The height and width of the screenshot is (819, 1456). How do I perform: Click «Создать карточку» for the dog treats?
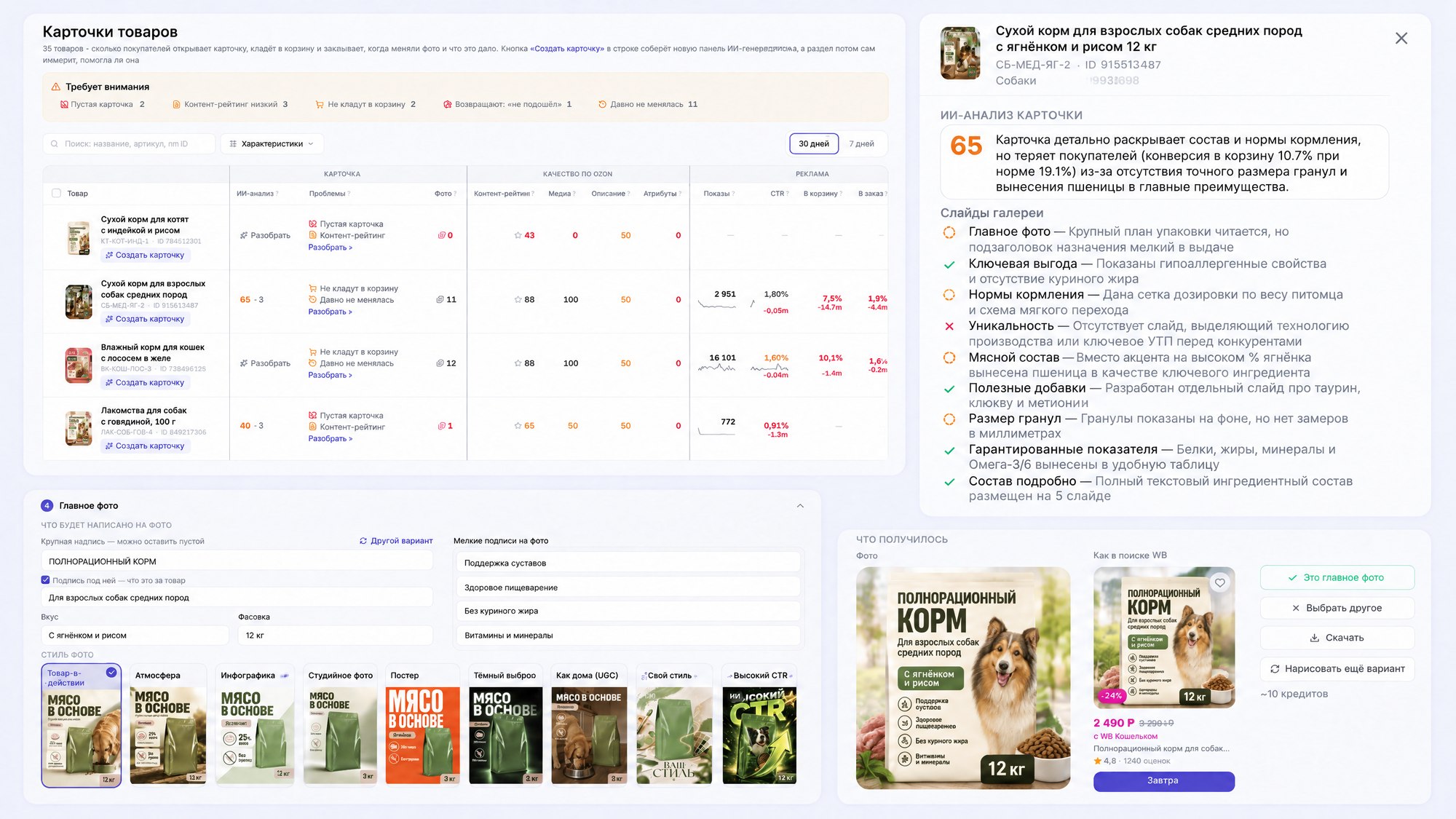click(145, 446)
